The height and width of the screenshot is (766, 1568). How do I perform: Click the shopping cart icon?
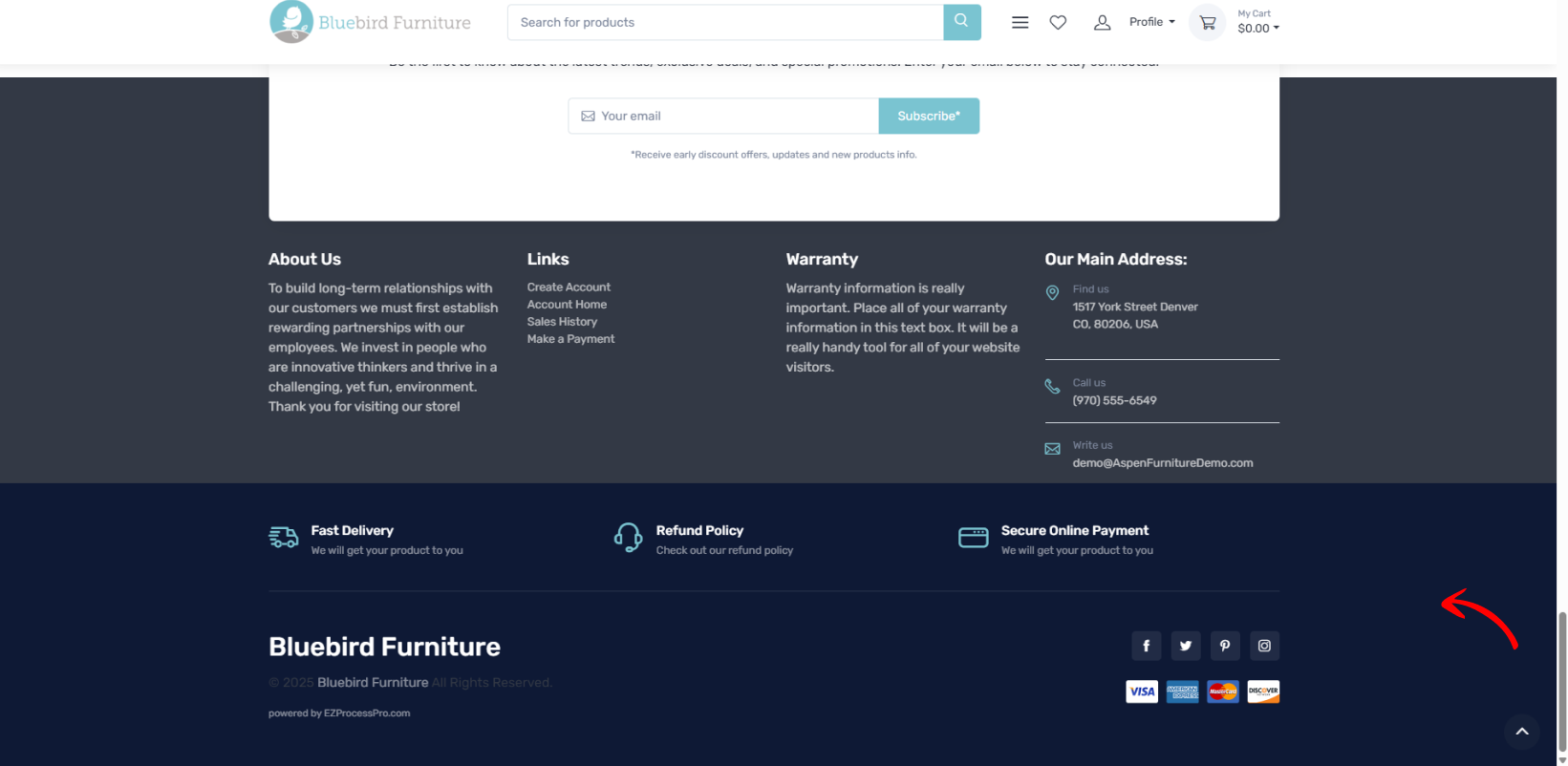tap(1208, 22)
